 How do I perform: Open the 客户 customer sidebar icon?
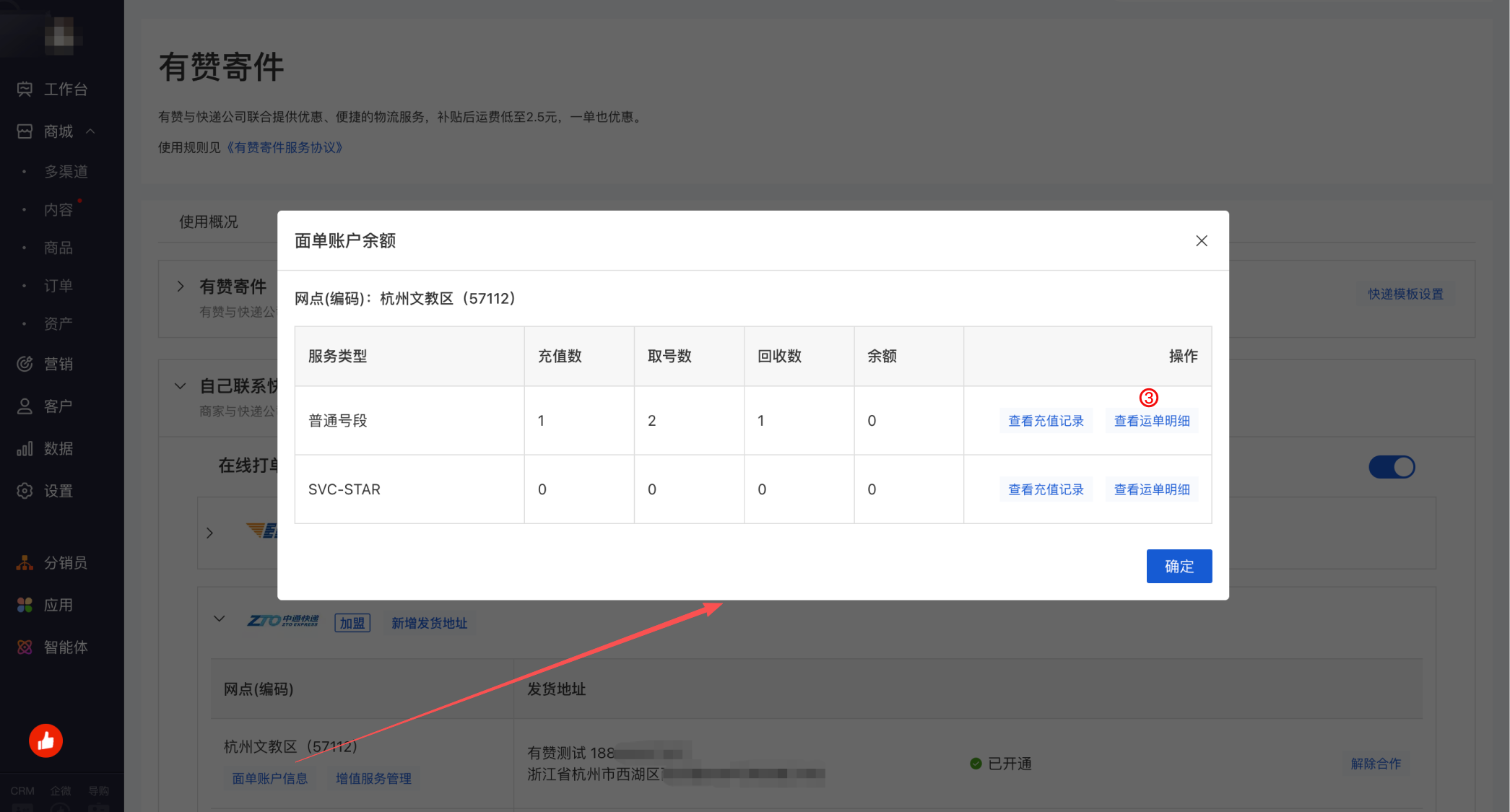(25, 406)
